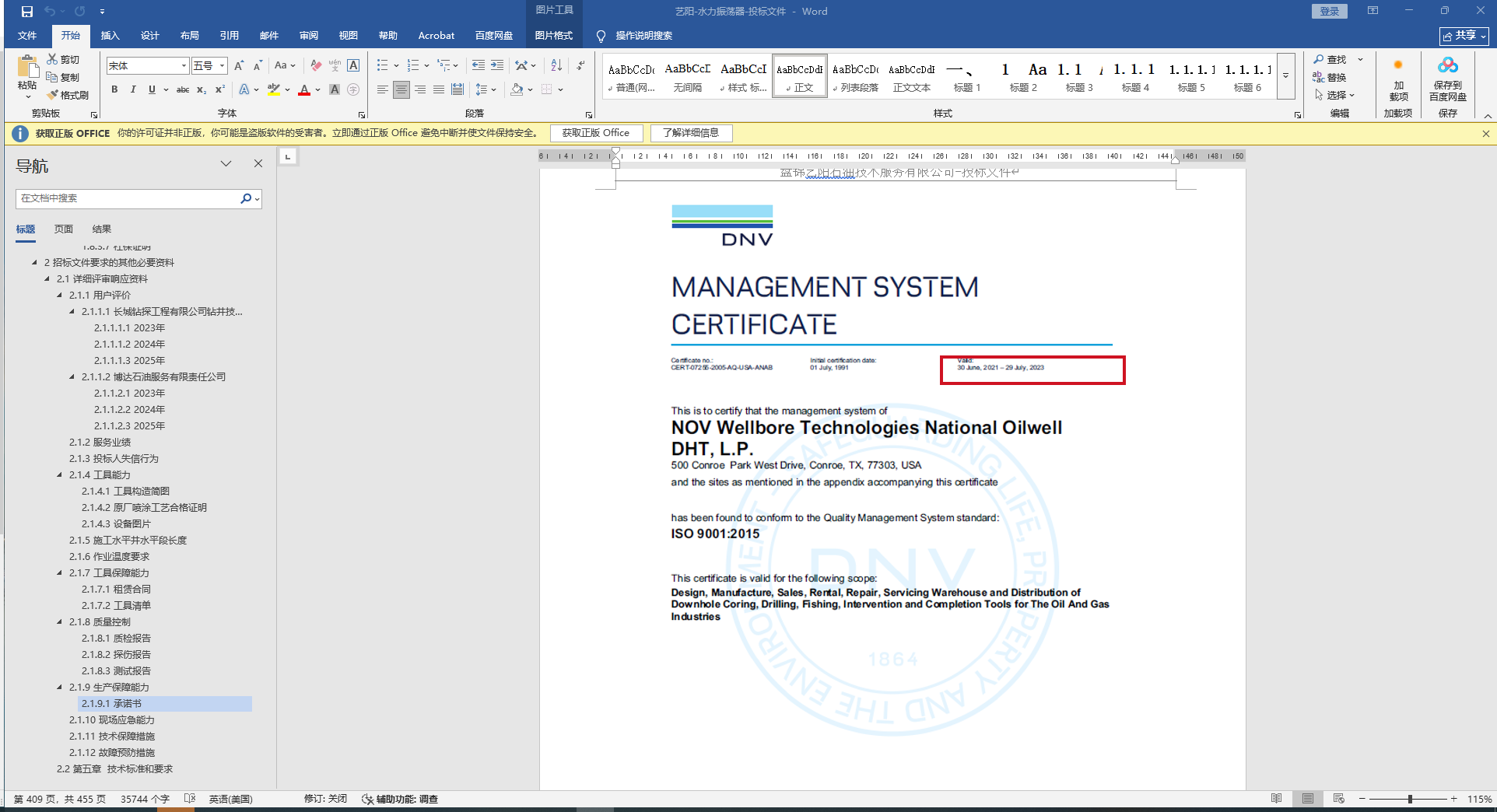The width and height of the screenshot is (1497, 812).
Task: Center the paragraph text
Action: coord(401,89)
